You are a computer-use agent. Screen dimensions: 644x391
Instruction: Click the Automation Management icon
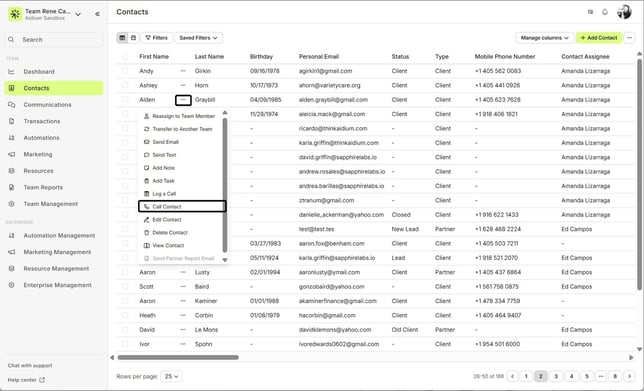(12, 235)
